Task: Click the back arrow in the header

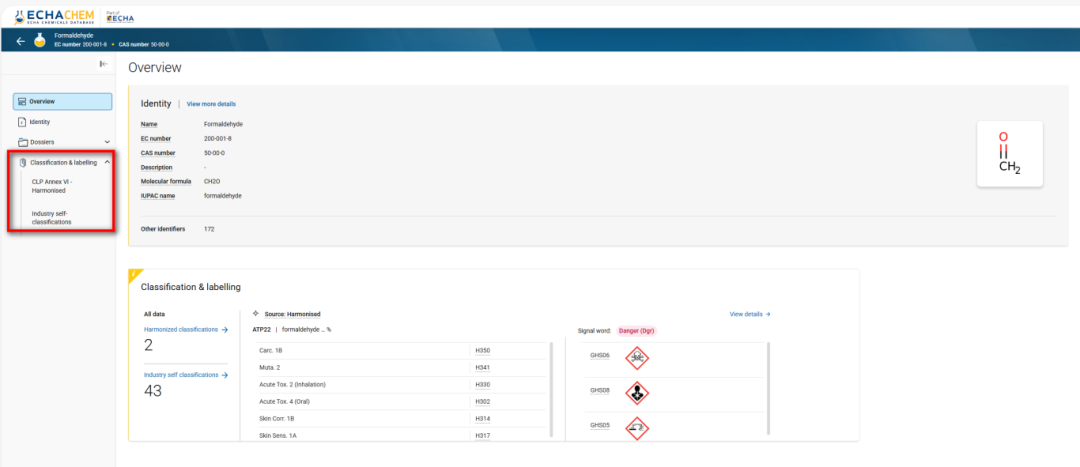Action: point(21,41)
